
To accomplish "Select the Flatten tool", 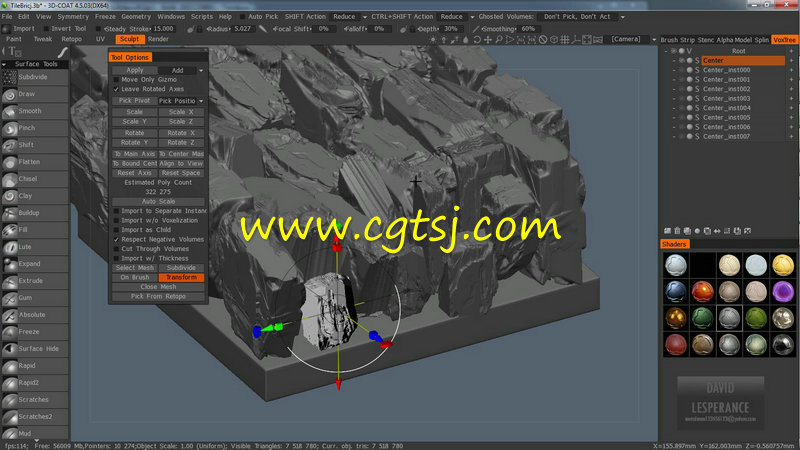I will point(35,162).
